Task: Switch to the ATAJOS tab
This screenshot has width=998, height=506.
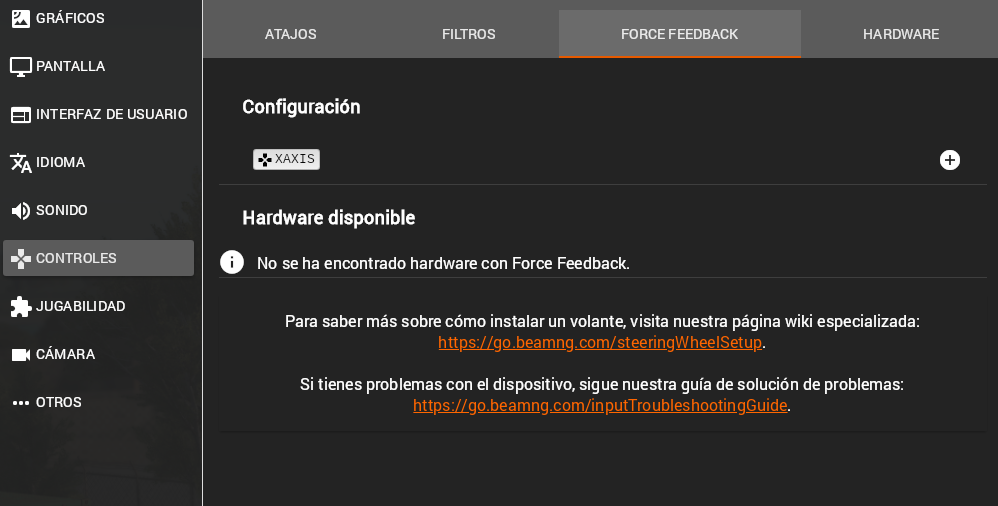Action: click(290, 34)
